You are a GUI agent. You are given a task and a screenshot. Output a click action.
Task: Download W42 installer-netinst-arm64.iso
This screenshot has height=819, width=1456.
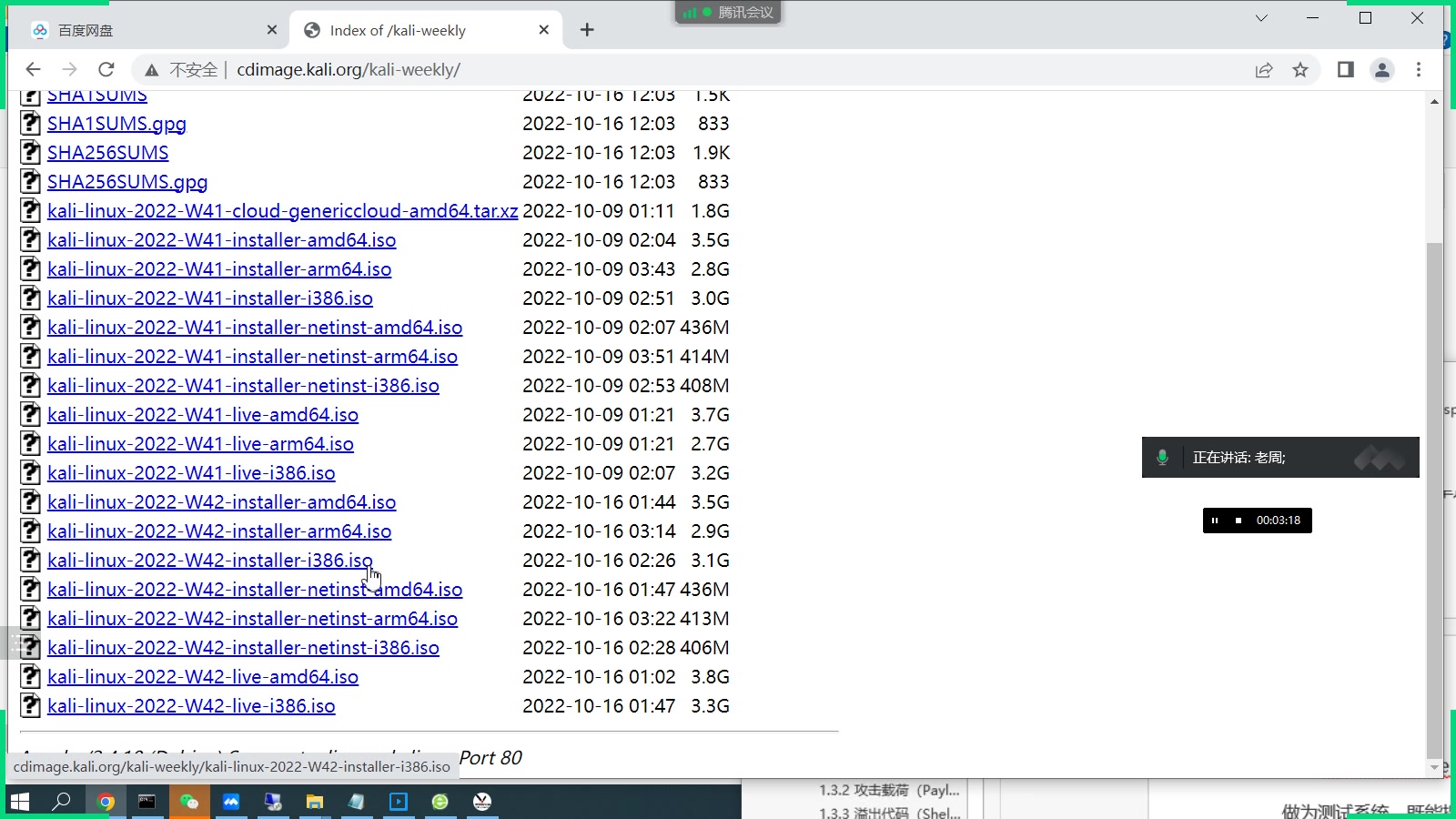click(252, 619)
